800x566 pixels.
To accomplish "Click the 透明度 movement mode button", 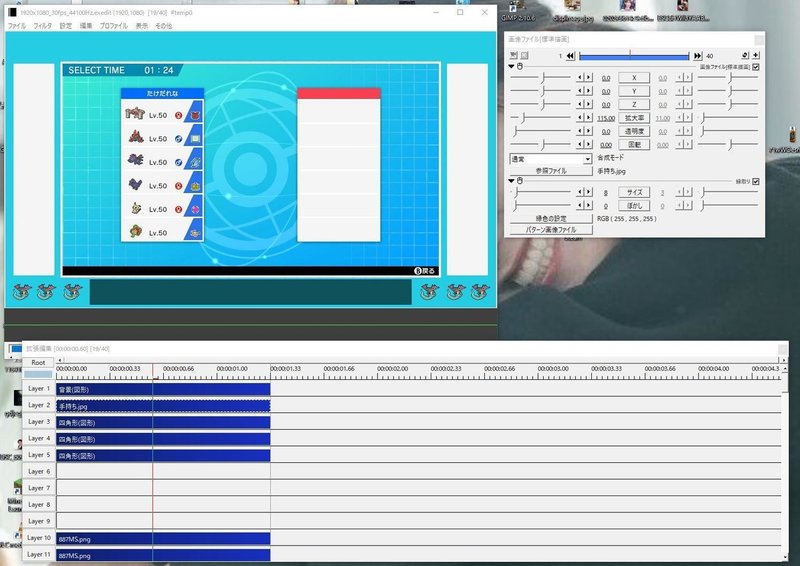I will click(634, 131).
